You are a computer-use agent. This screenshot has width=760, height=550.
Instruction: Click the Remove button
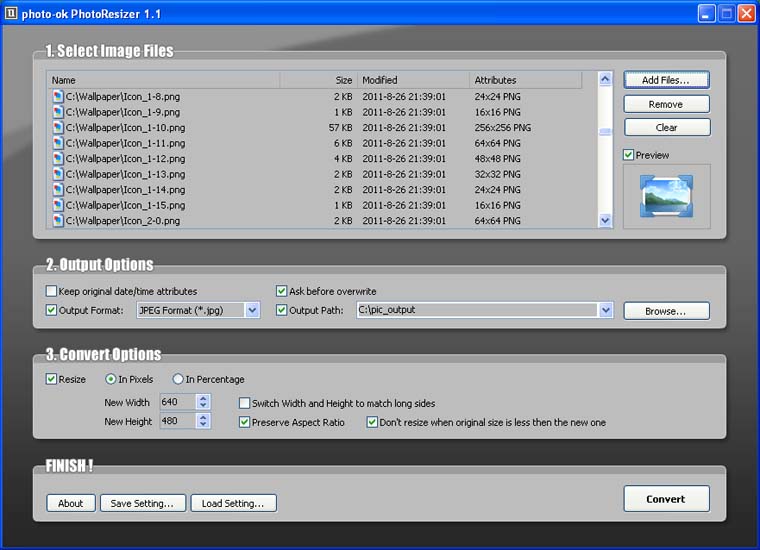(x=666, y=104)
